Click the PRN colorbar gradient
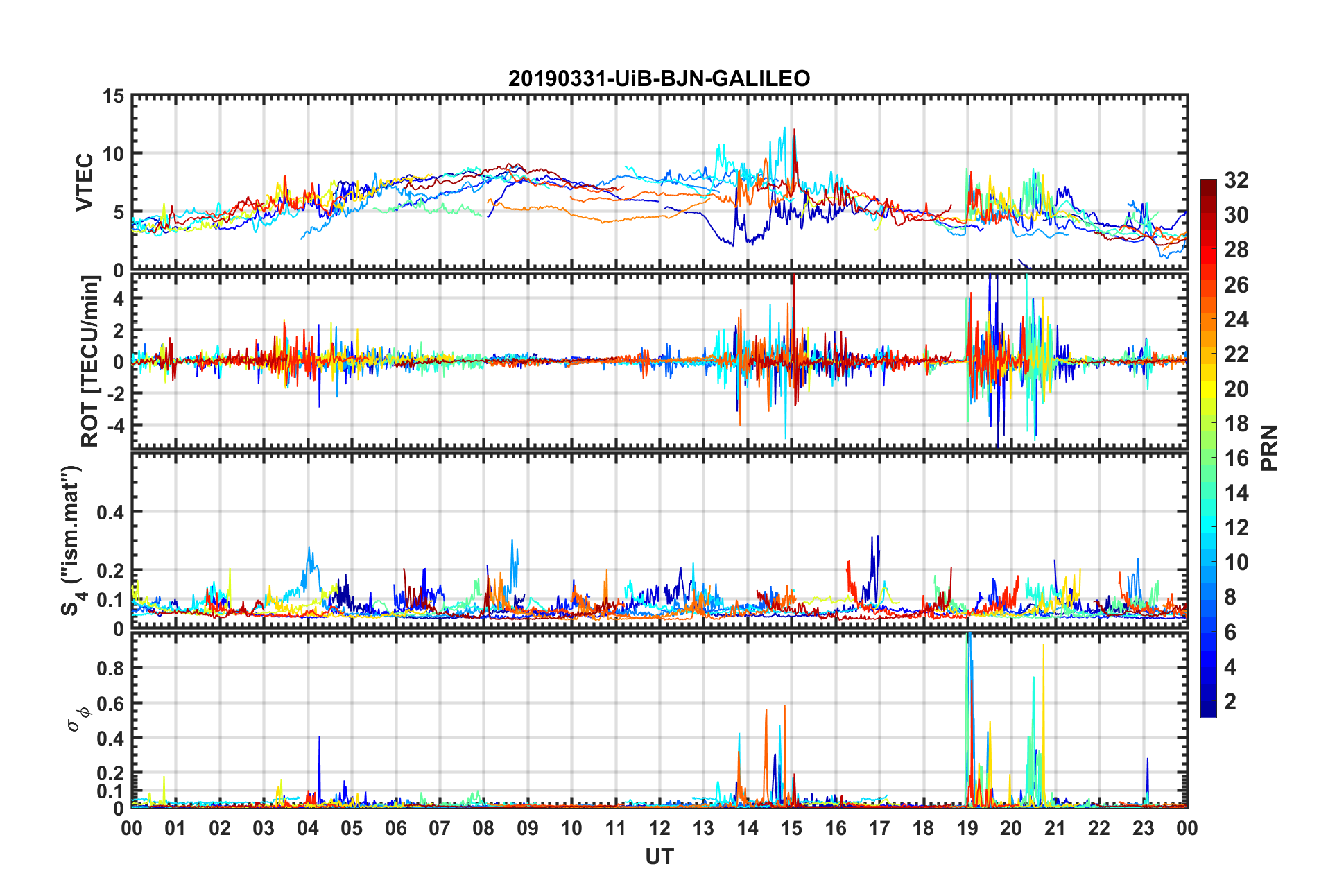The width and height of the screenshot is (1319, 896). 1208,448
